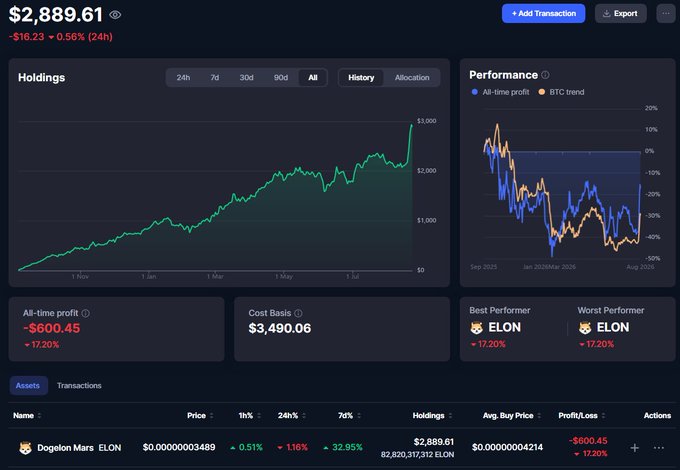Viewport: 680px width, 470px height.
Task: Click the Worst Performer ELON coin icon
Action: click(x=585, y=328)
